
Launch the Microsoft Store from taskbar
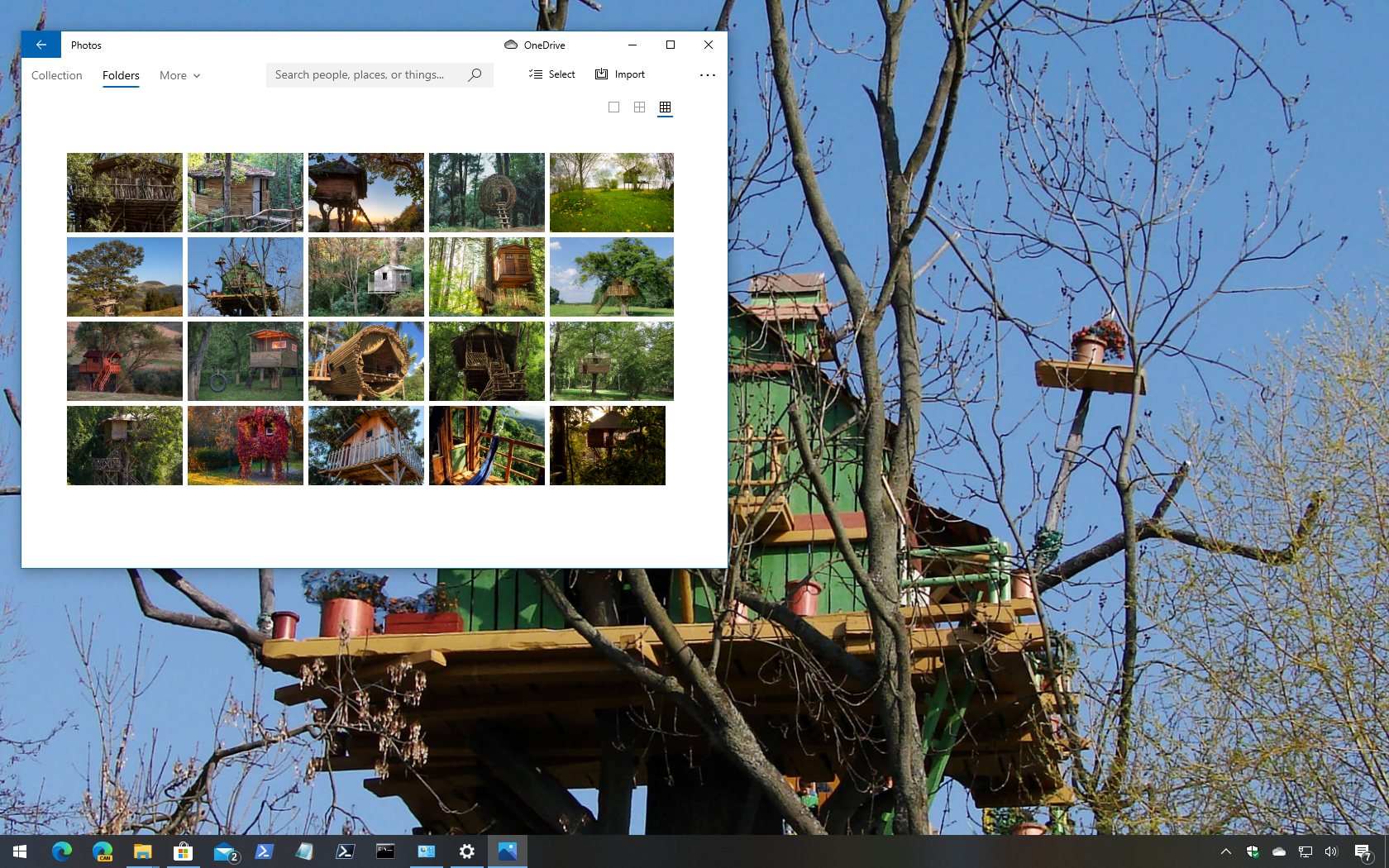pyautogui.click(x=183, y=851)
